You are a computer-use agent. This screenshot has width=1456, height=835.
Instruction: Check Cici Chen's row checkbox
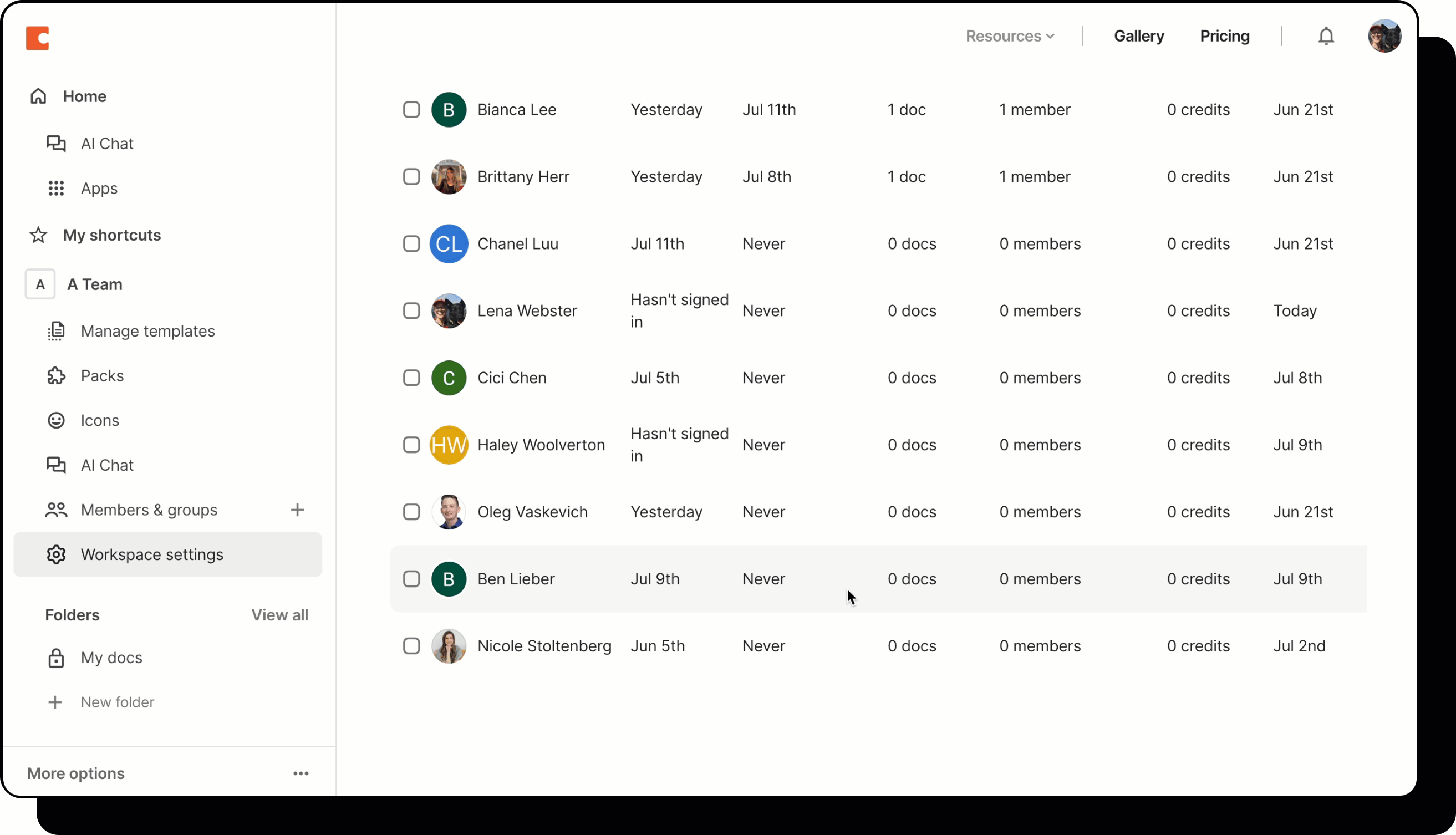coord(412,378)
